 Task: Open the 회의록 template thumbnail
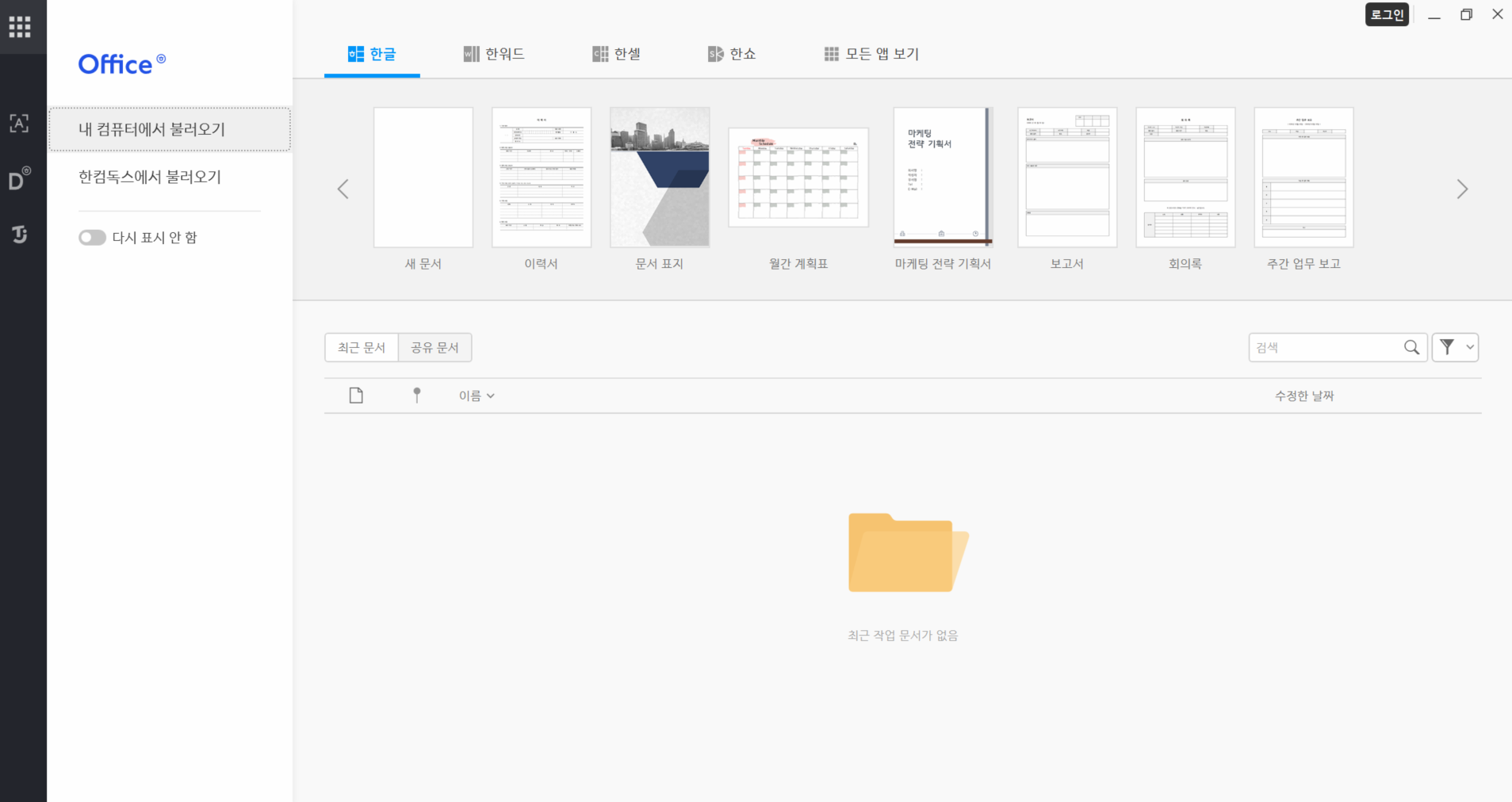click(1185, 178)
